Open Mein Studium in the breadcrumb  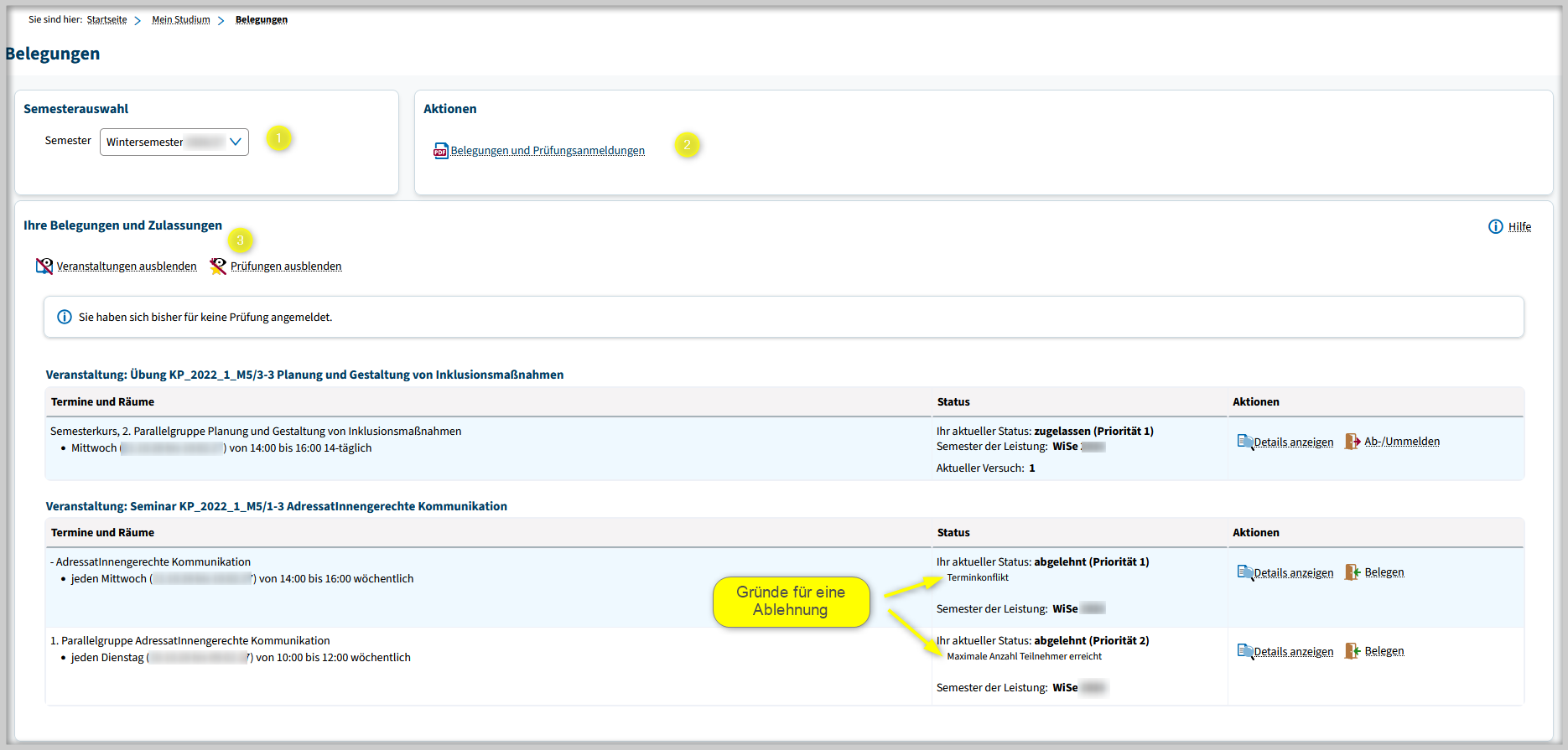(x=181, y=19)
